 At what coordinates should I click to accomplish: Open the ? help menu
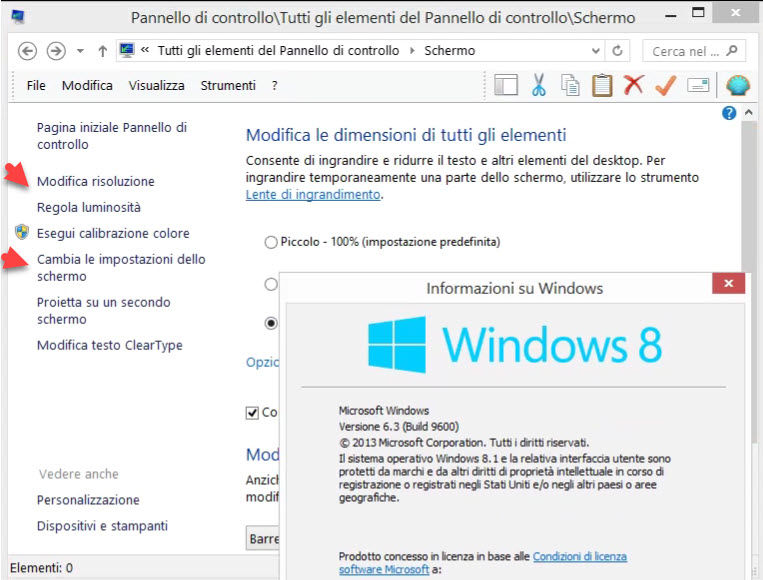(x=274, y=86)
